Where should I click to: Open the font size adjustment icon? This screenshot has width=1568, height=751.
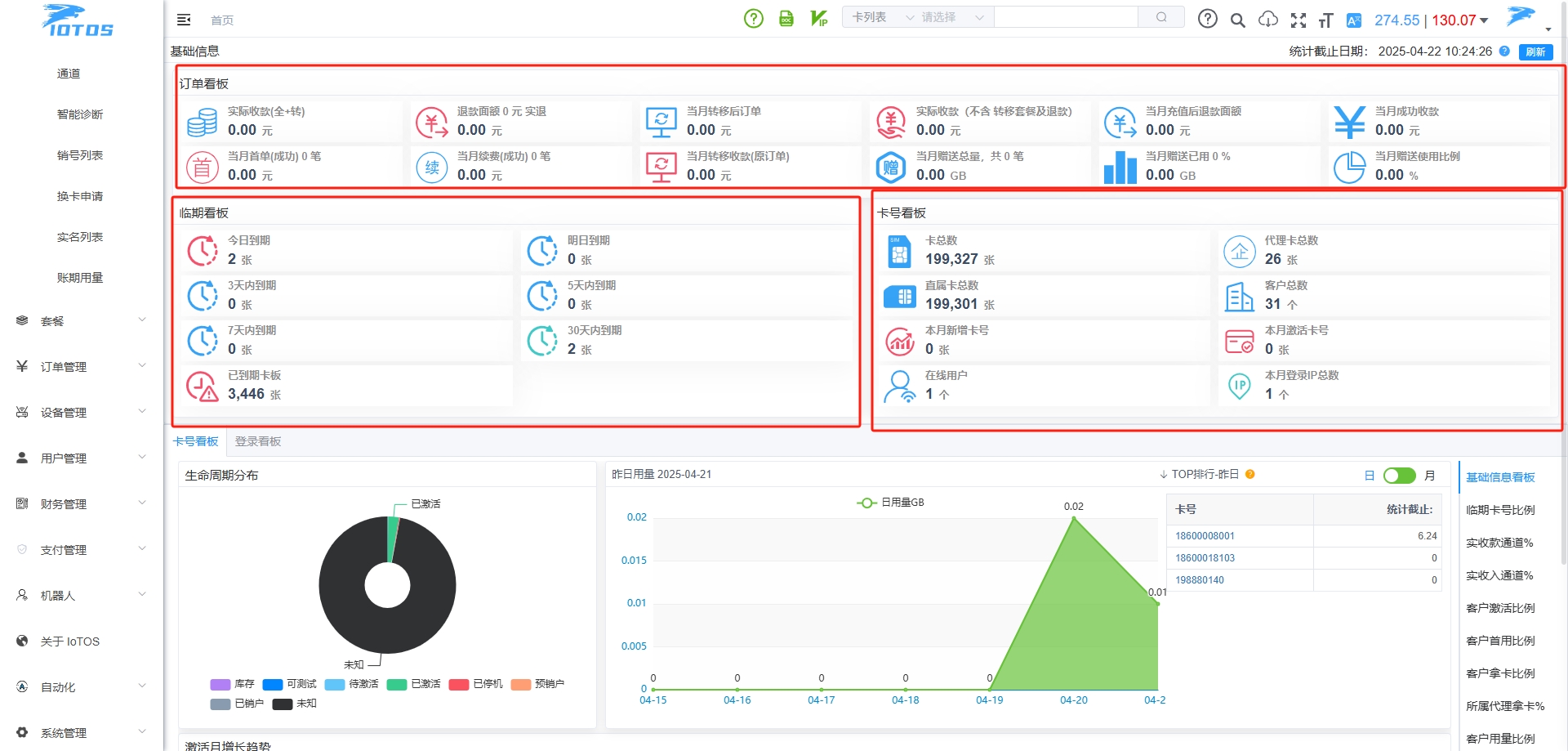tap(1325, 20)
